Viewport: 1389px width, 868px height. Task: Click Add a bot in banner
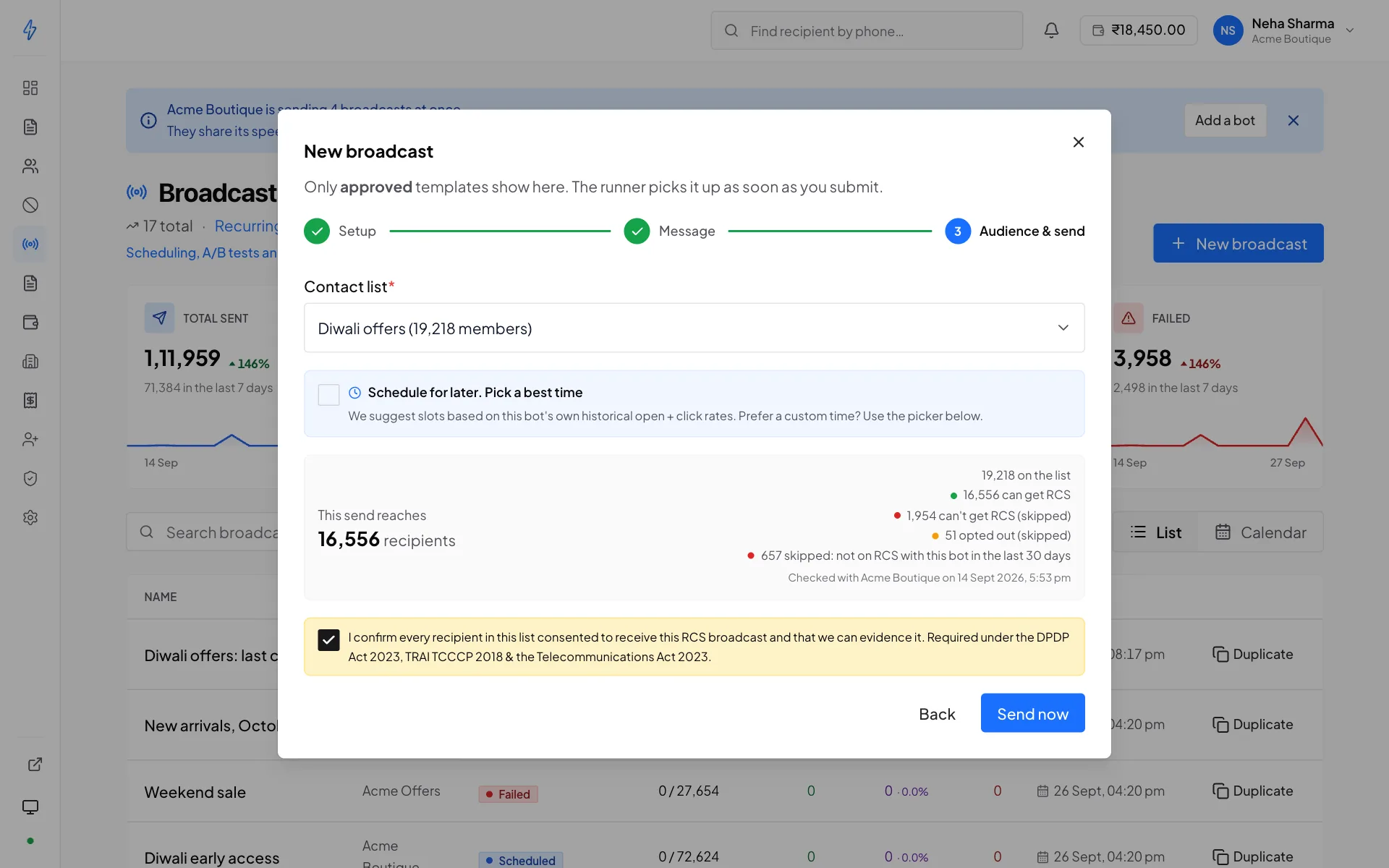pos(1225,120)
